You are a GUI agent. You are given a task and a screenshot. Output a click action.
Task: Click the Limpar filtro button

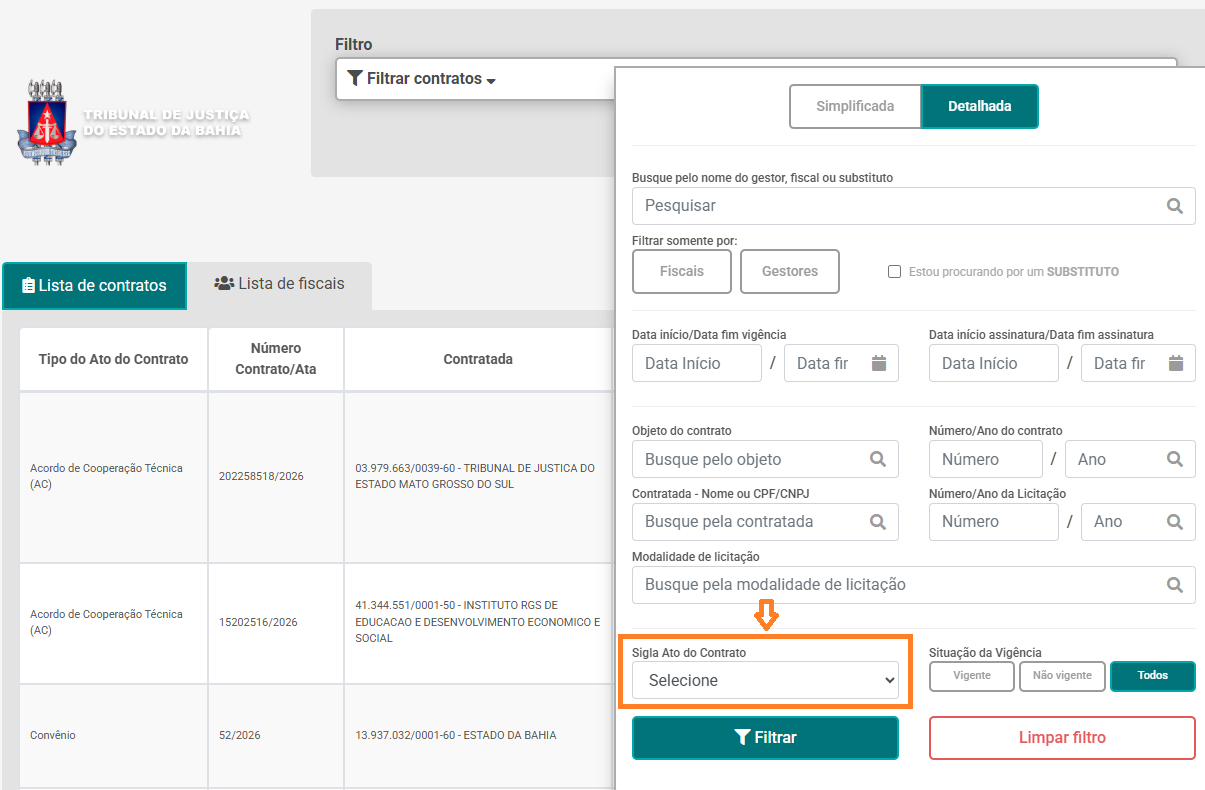(1061, 738)
